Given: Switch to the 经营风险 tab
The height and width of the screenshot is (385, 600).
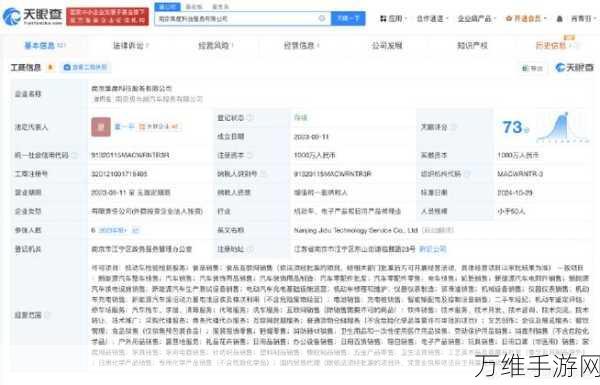Looking at the screenshot, I should [x=215, y=46].
